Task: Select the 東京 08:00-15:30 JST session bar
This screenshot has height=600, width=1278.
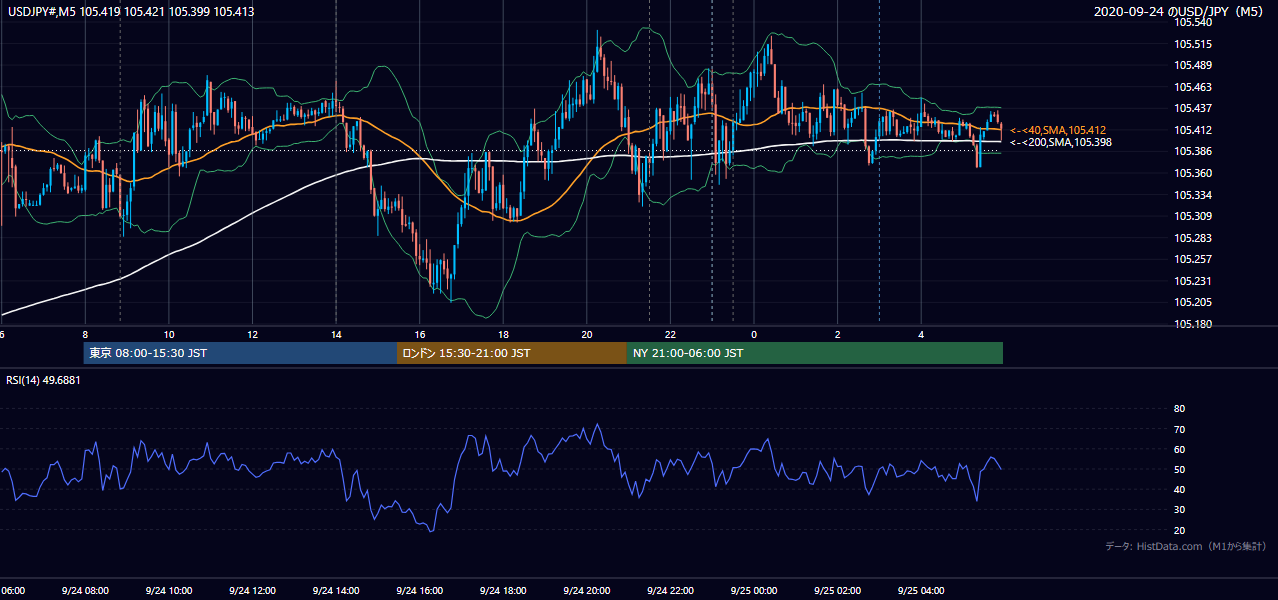Action: (240, 353)
